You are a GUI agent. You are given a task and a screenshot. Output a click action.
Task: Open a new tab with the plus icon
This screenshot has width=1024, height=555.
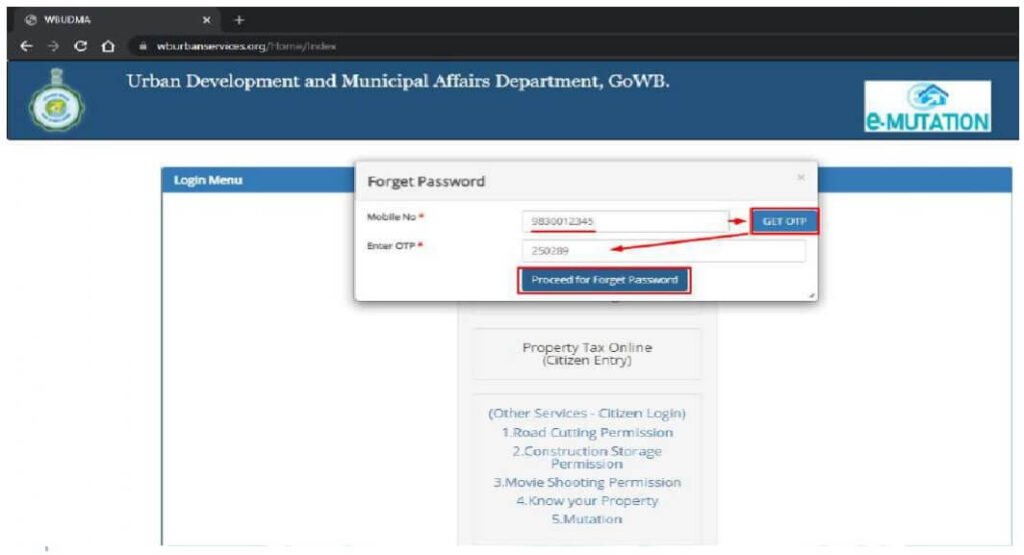click(x=239, y=20)
